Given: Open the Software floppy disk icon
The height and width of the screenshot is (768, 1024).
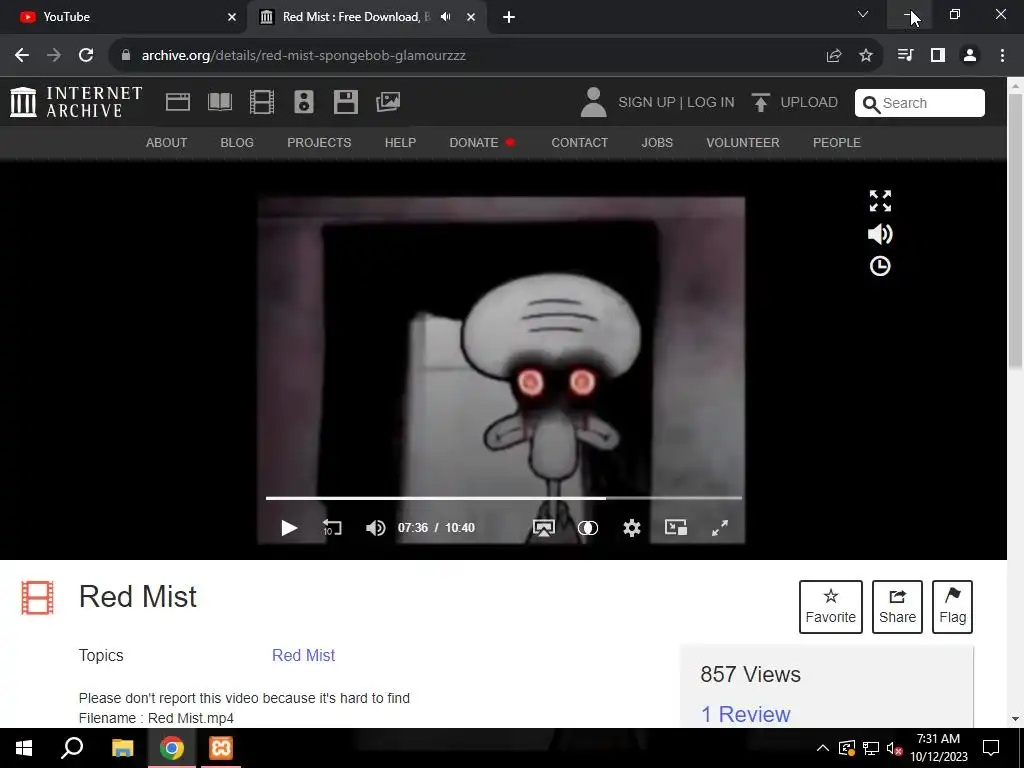Looking at the screenshot, I should click(x=345, y=102).
